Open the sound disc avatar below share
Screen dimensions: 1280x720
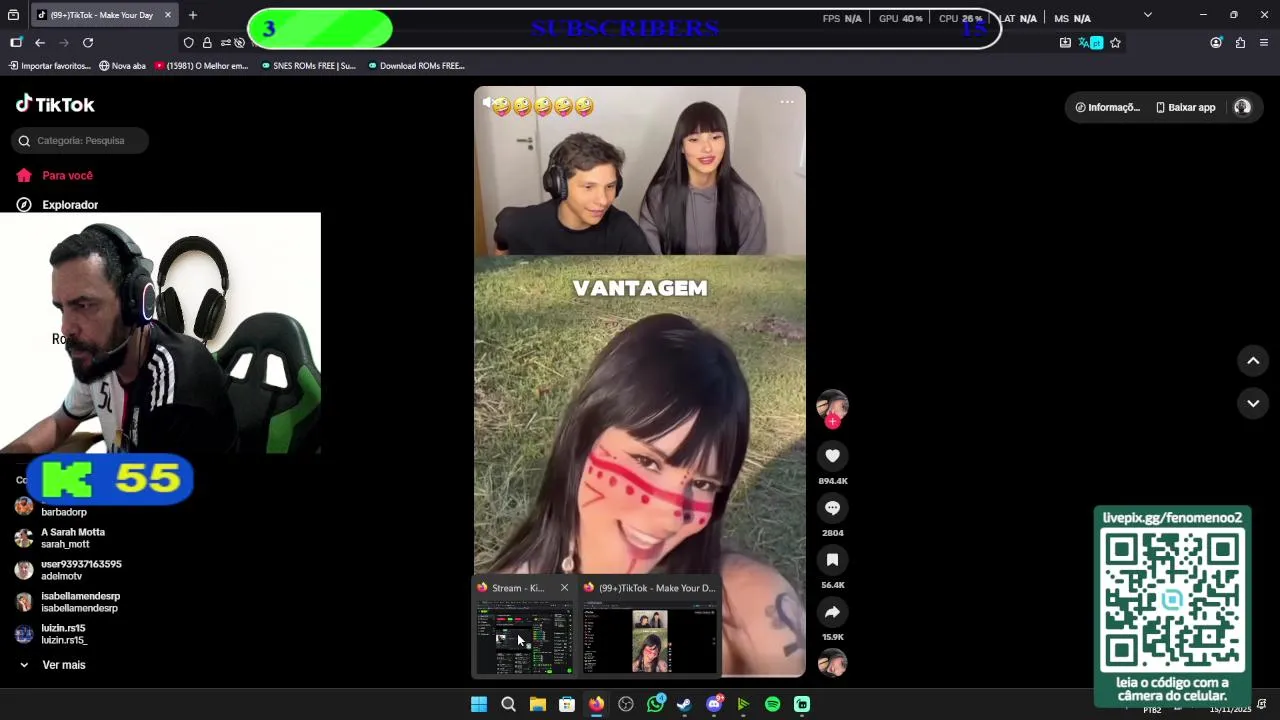832,663
